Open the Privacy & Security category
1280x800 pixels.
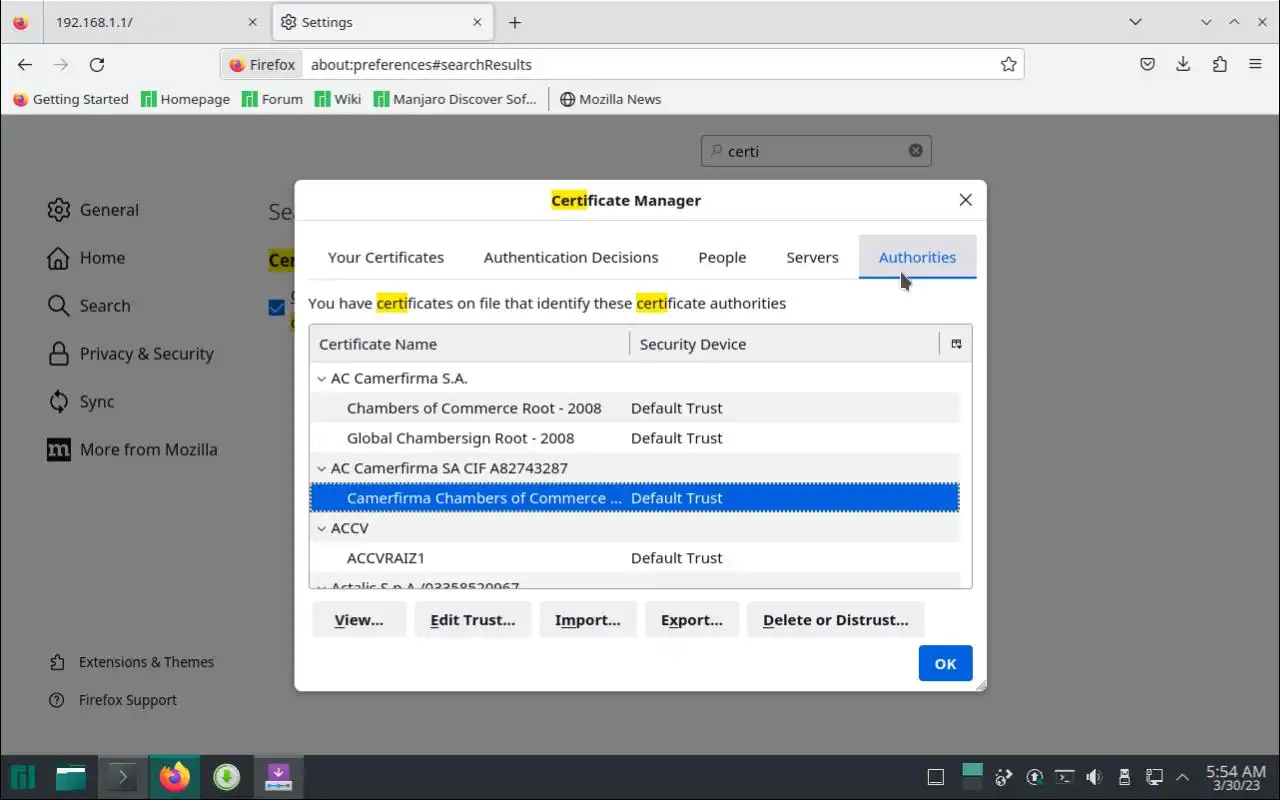tap(130, 354)
